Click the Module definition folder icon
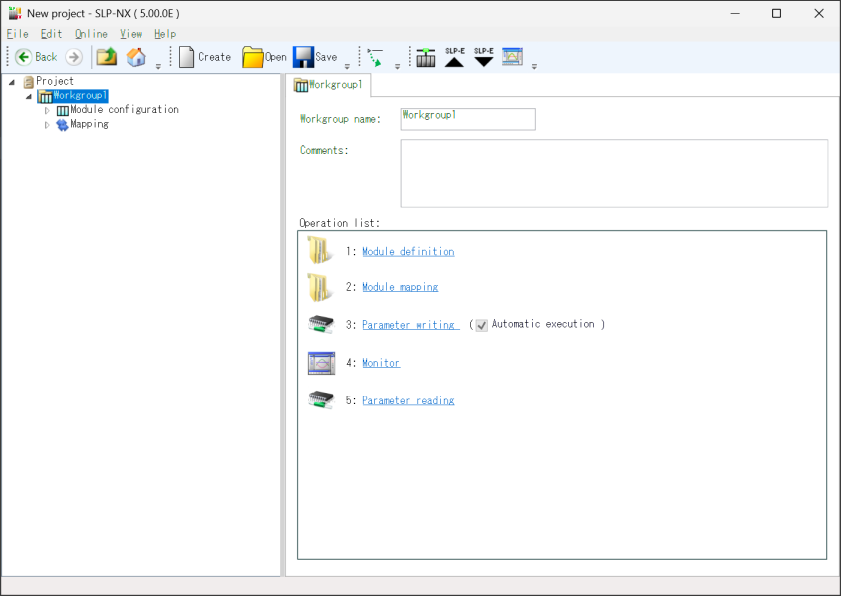The height and width of the screenshot is (596, 841). [320, 250]
